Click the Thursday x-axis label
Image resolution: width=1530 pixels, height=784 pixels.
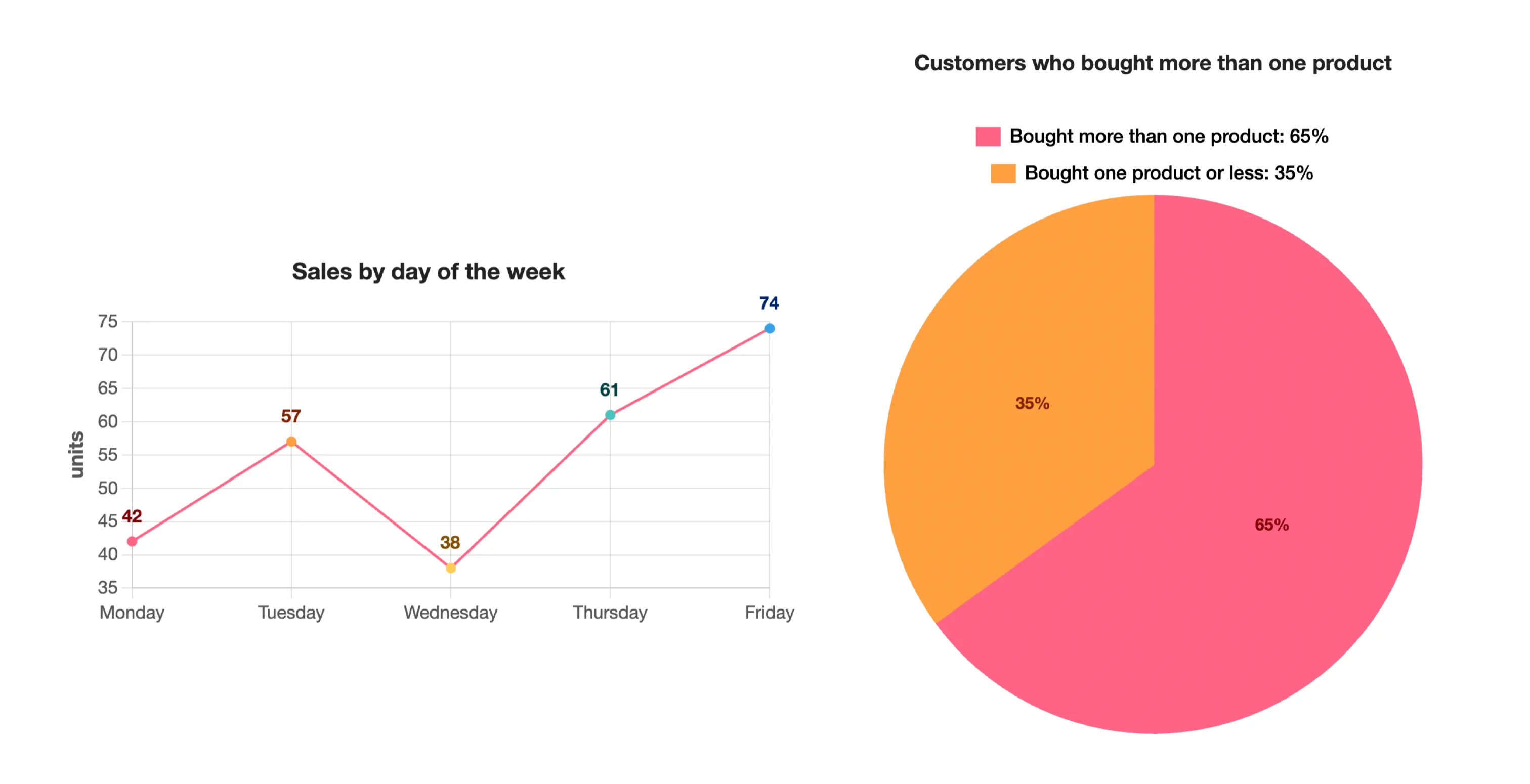(610, 613)
